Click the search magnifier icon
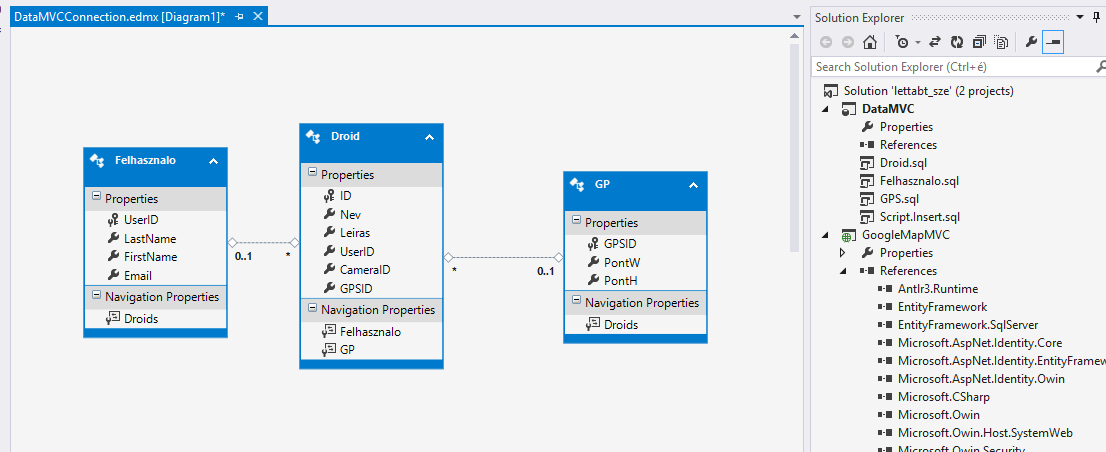 [x=1100, y=67]
